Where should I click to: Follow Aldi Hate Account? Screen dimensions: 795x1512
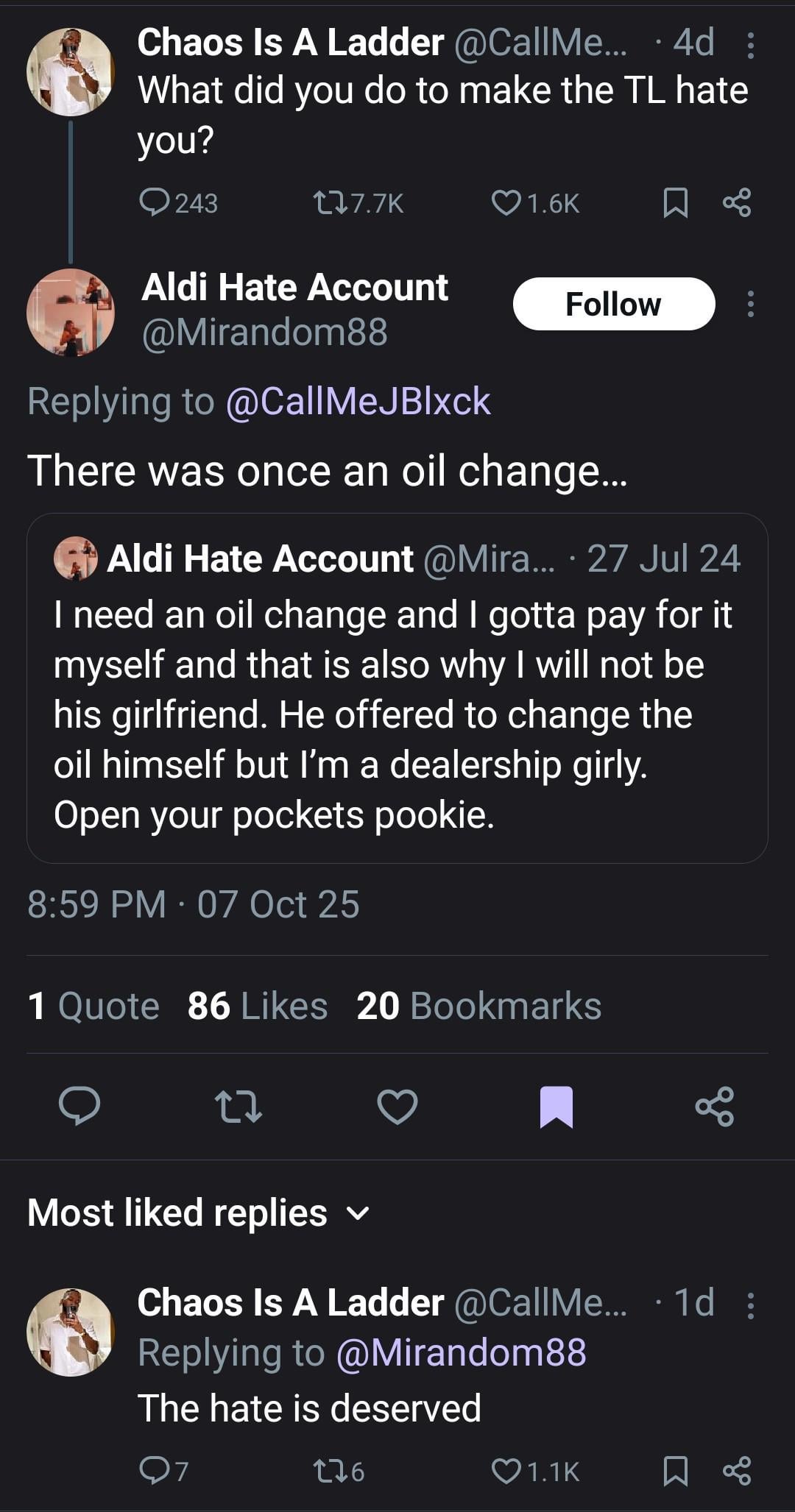pos(613,304)
